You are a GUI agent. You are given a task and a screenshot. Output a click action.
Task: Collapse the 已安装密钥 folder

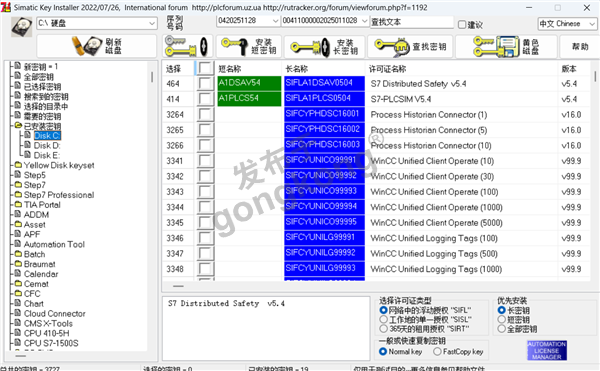coord(18,125)
